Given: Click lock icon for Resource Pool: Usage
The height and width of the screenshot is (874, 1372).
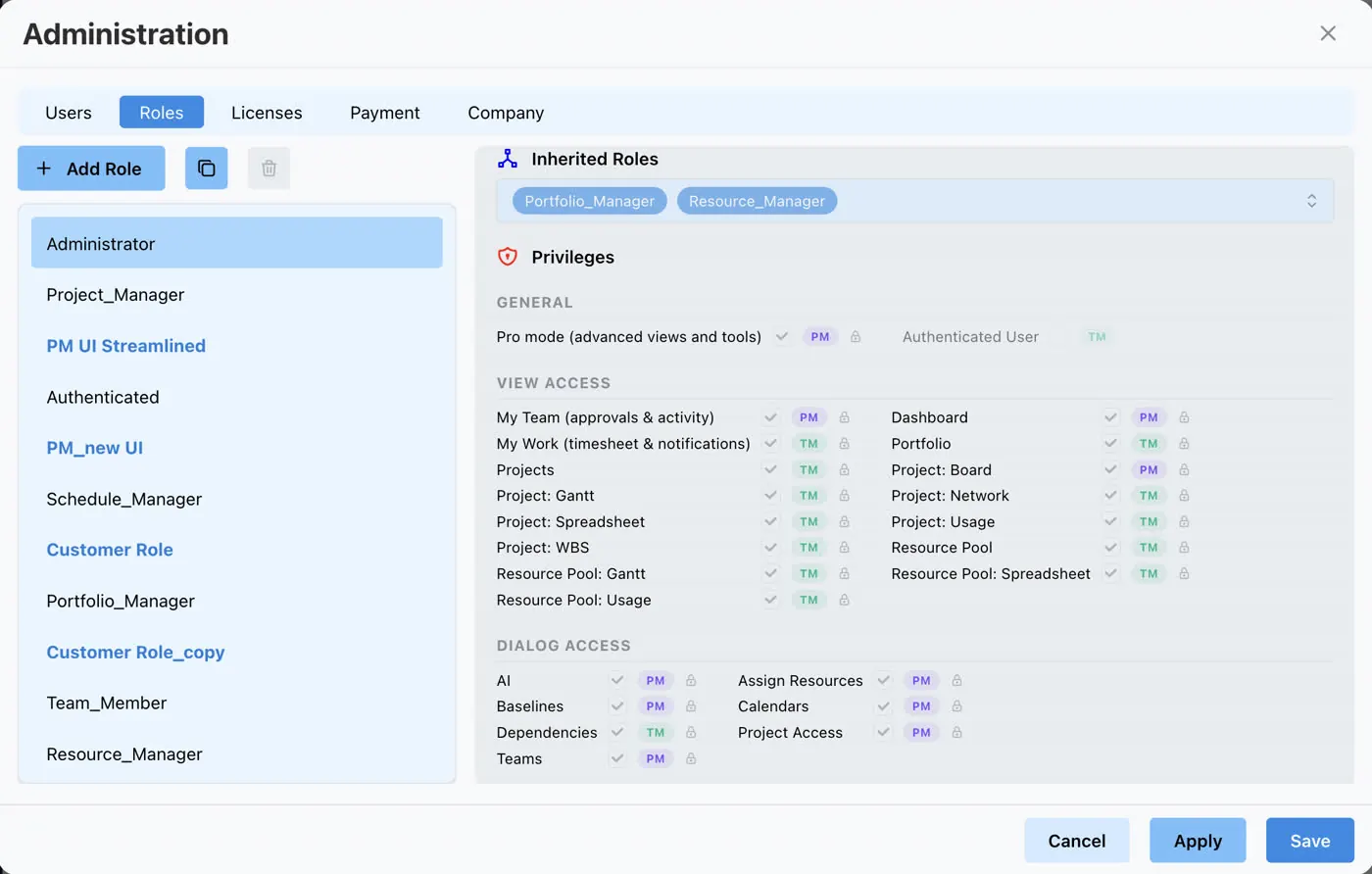Looking at the screenshot, I should click(844, 601).
